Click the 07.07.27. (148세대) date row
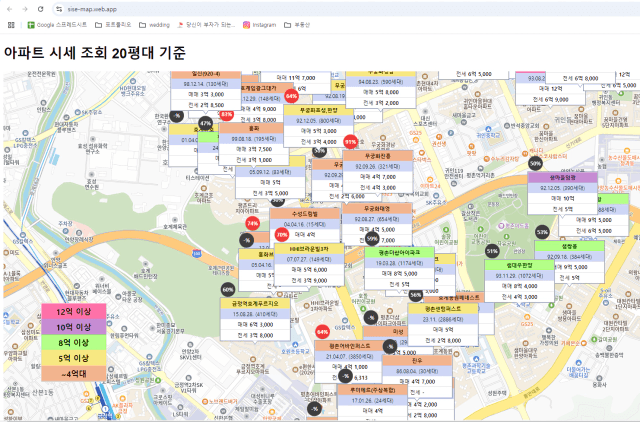640x422 pixels. (309, 259)
